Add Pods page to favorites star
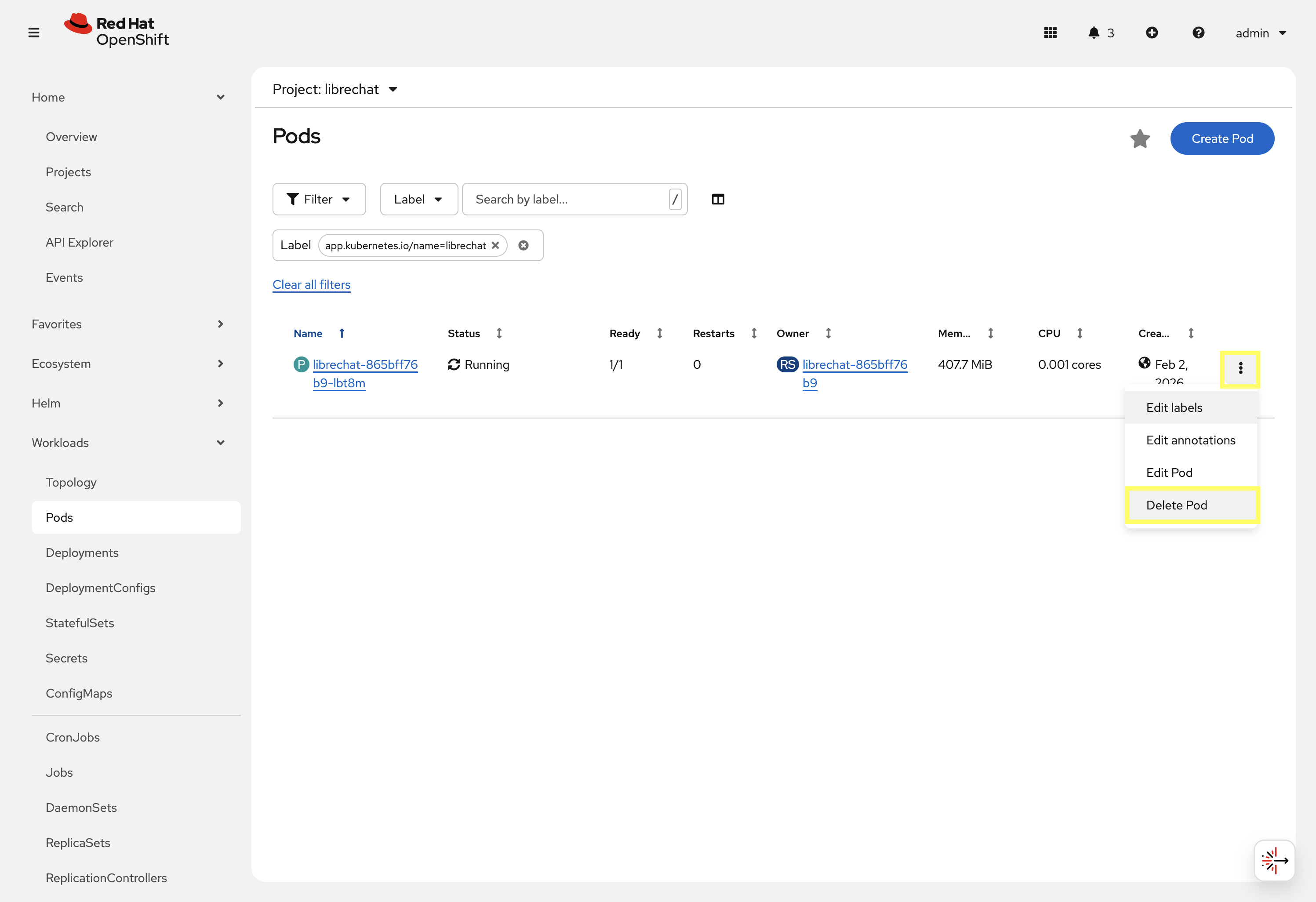Viewport: 1316px width, 902px height. click(x=1139, y=139)
